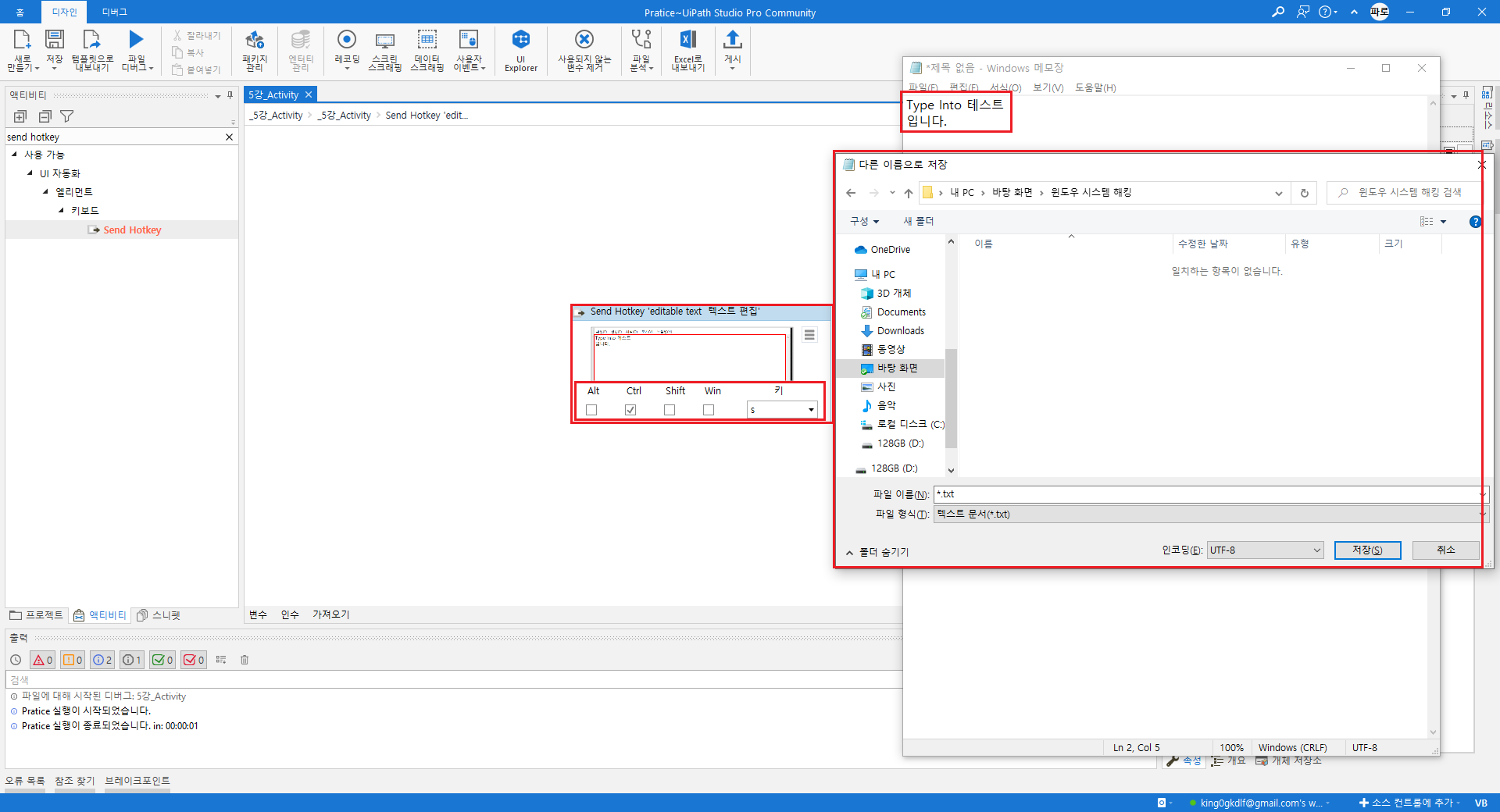Collapse the keyboard tree node
This screenshot has height=812, width=1500.
[61, 211]
